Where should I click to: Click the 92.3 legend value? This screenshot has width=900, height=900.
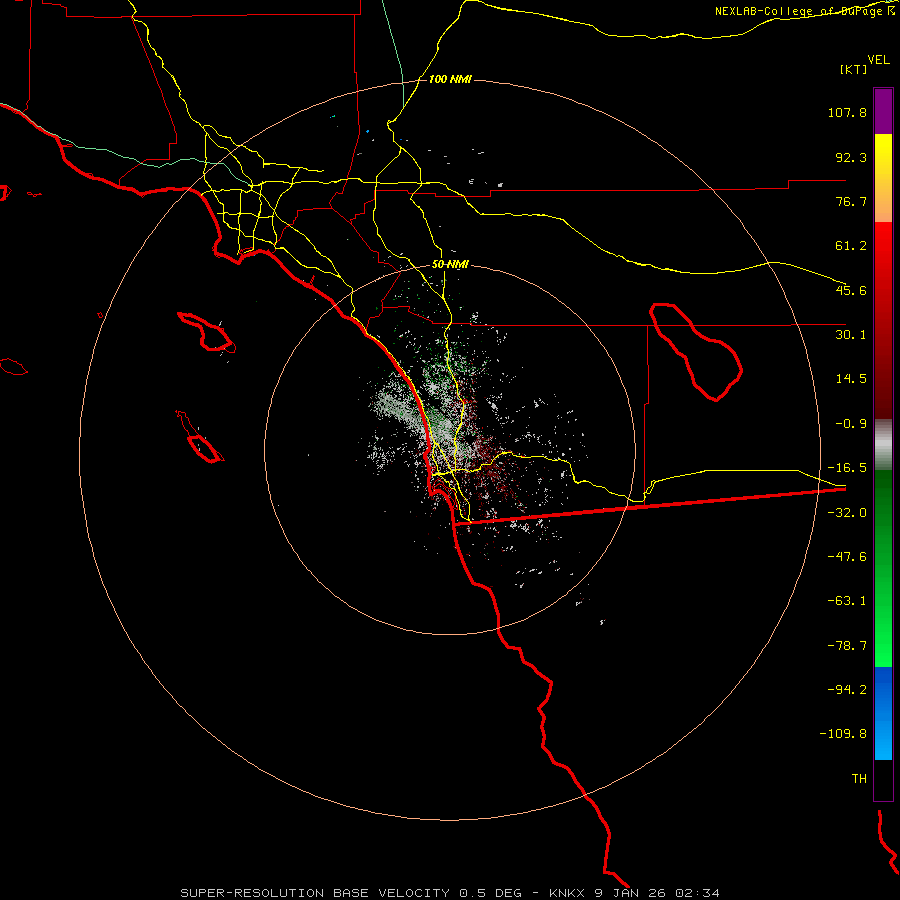tap(851, 157)
